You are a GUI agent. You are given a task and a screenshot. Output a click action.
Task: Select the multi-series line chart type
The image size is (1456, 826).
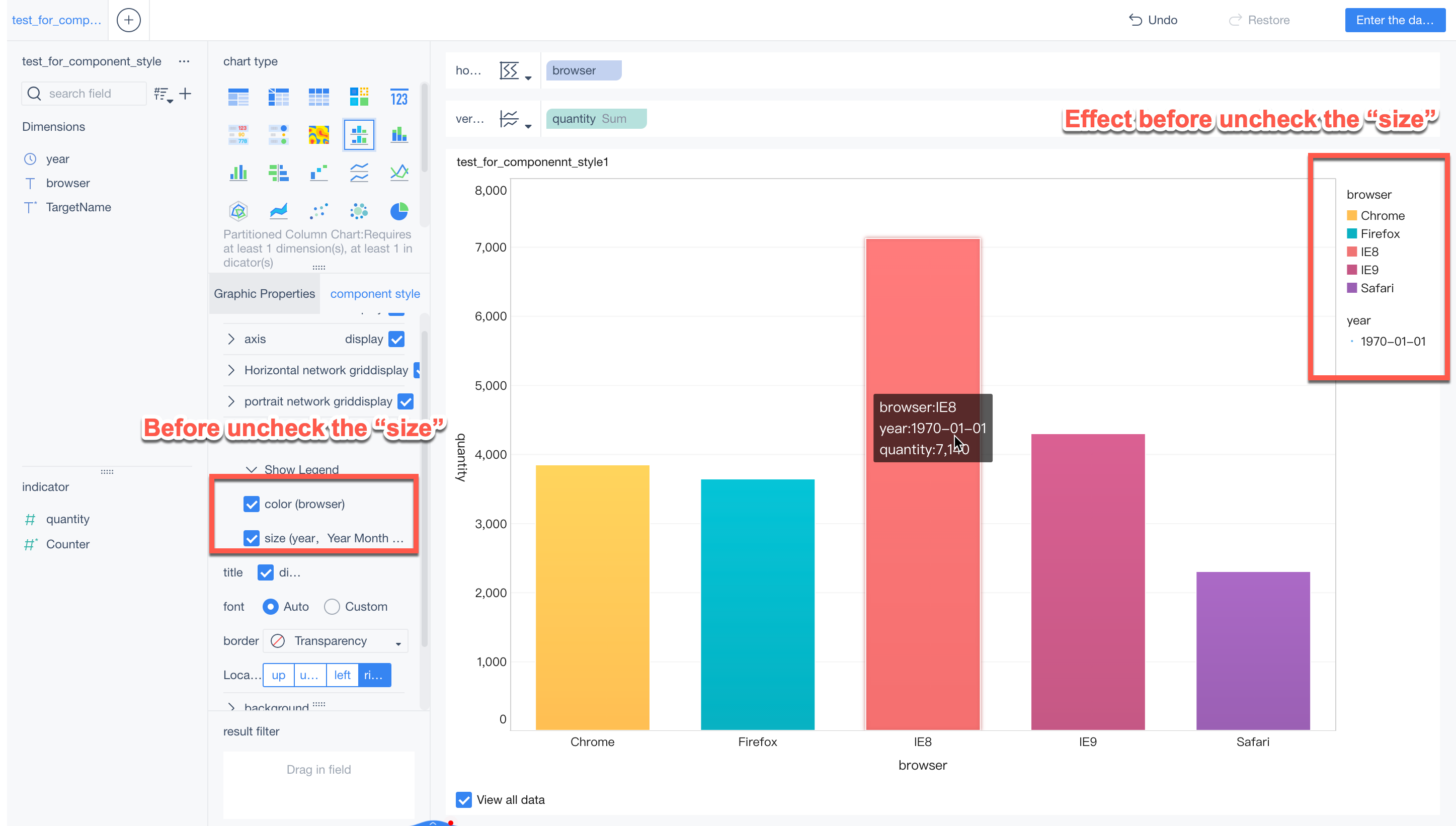coord(399,172)
